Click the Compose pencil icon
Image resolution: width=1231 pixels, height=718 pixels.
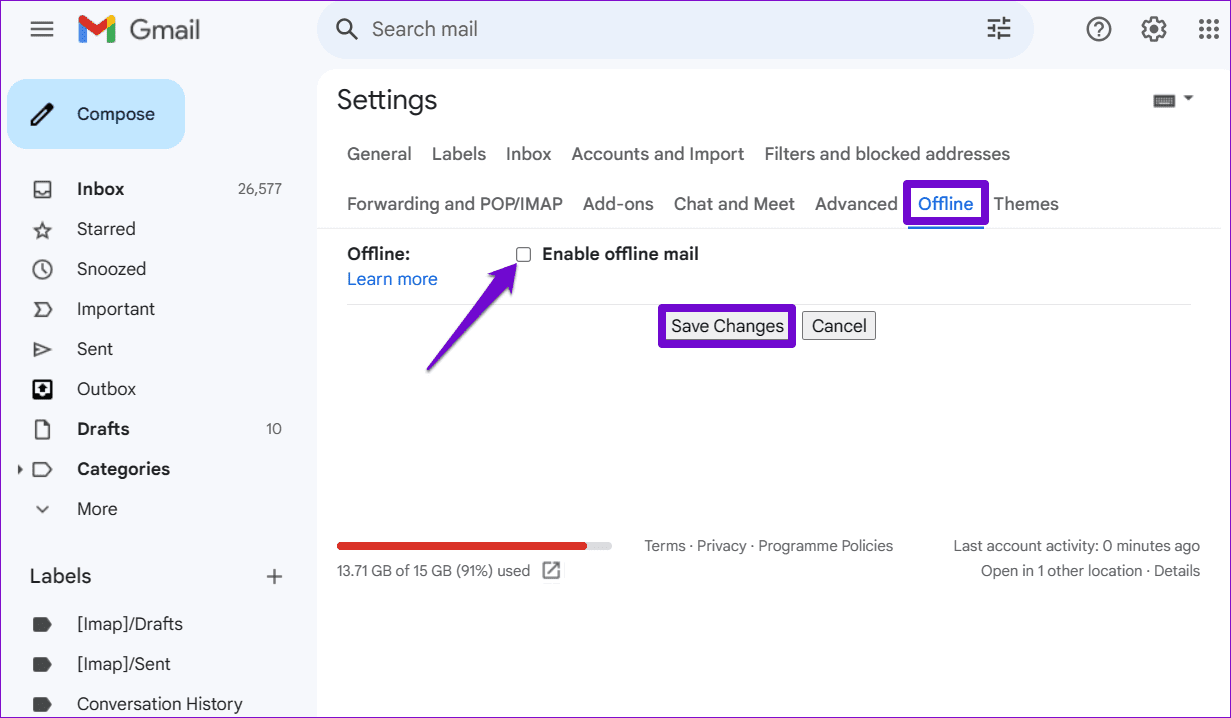pos(41,113)
